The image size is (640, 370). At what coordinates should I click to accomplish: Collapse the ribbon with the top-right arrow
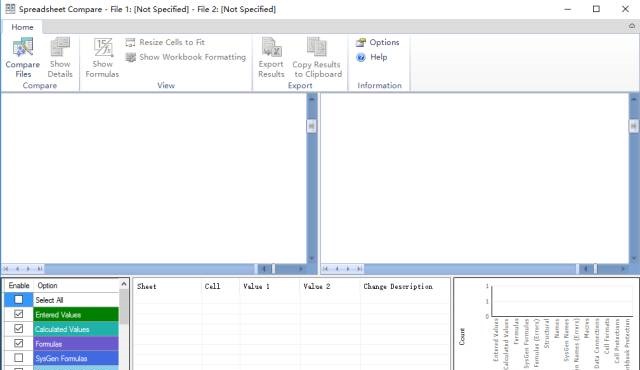point(632,26)
